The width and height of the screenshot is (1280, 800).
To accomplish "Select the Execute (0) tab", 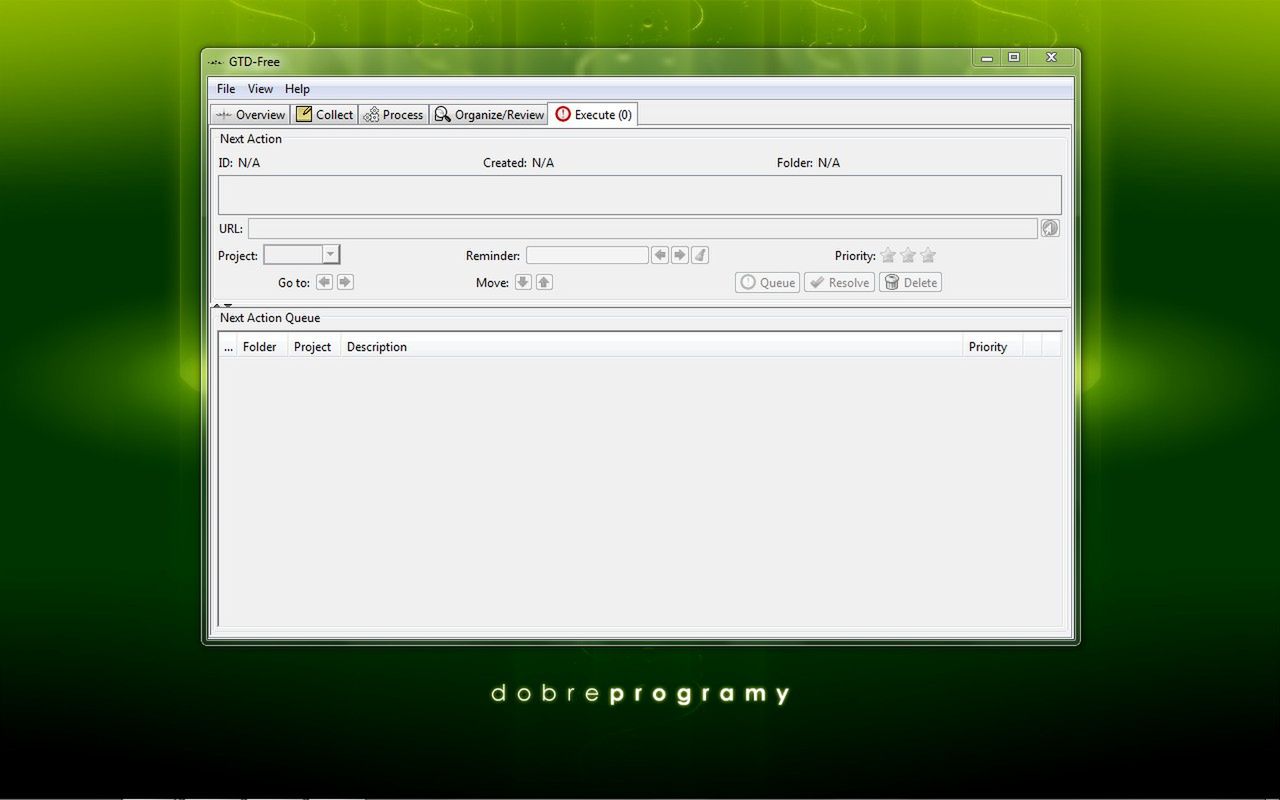I will (x=593, y=115).
